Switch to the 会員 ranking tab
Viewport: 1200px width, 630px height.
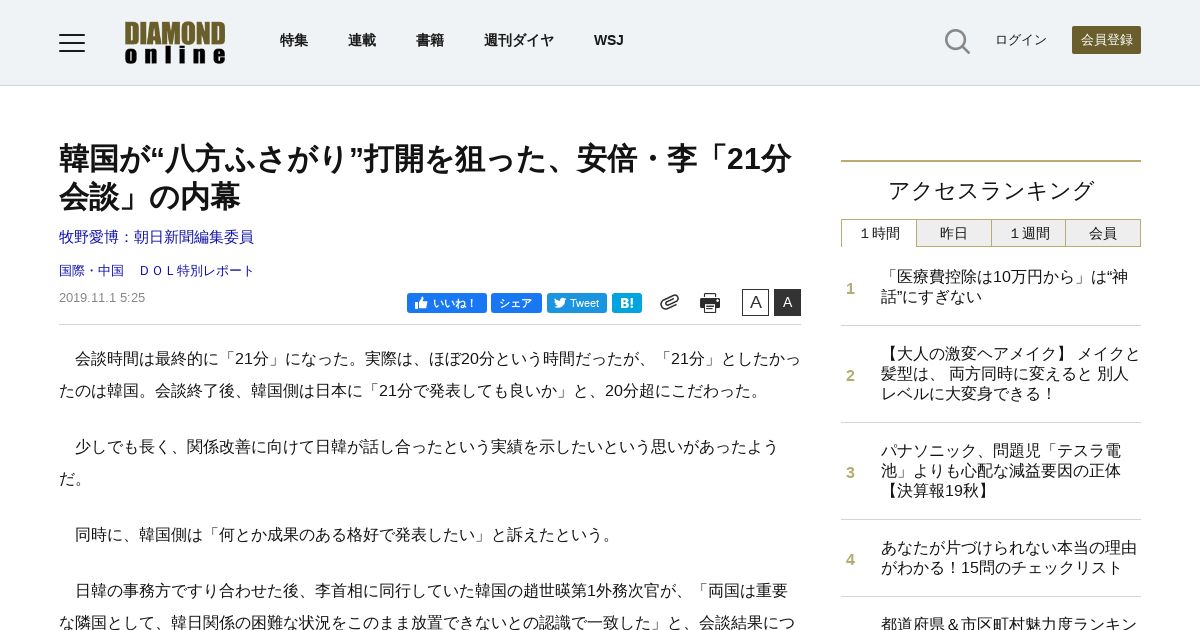(1103, 233)
